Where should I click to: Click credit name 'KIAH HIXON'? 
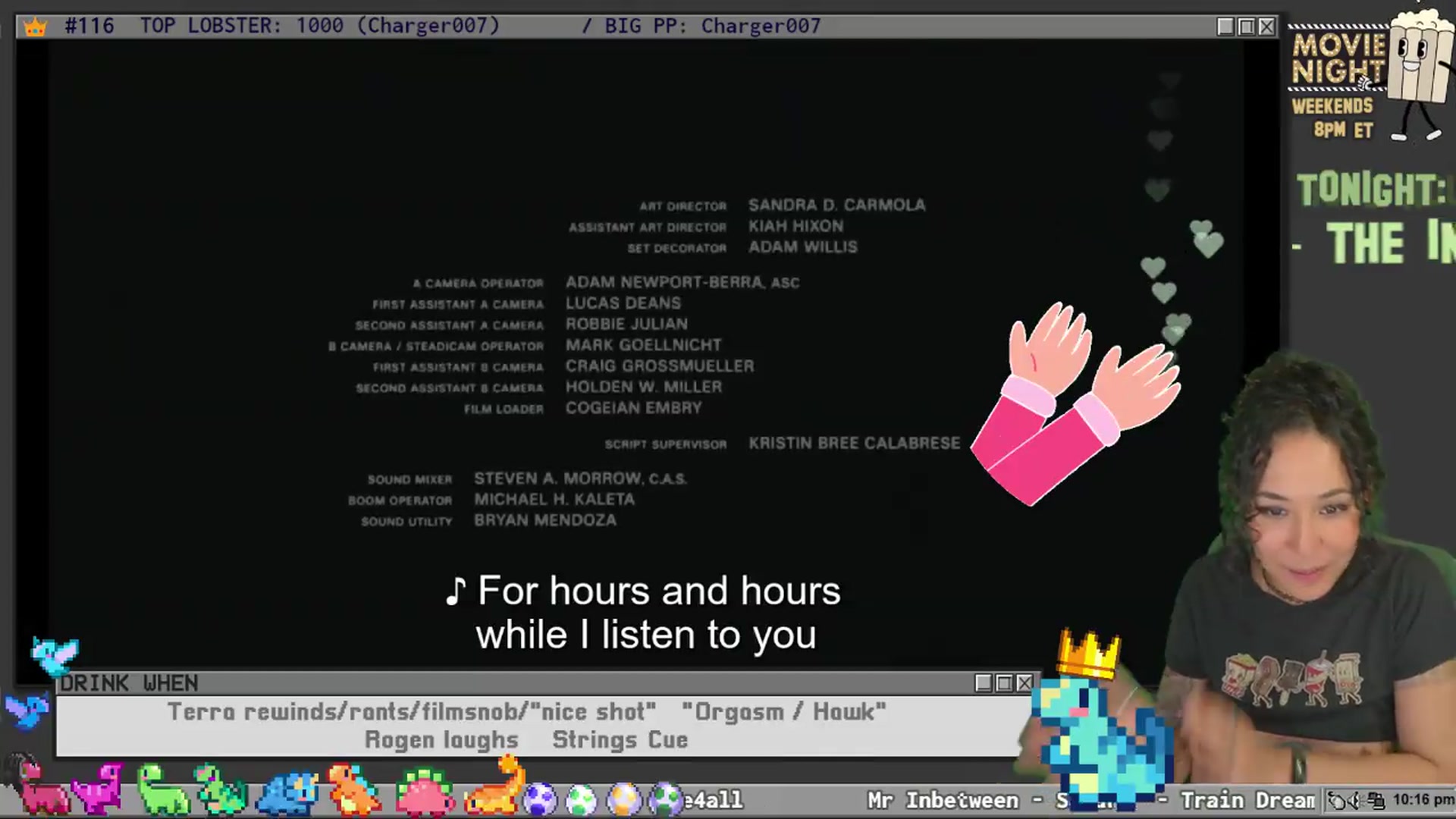coord(795,226)
